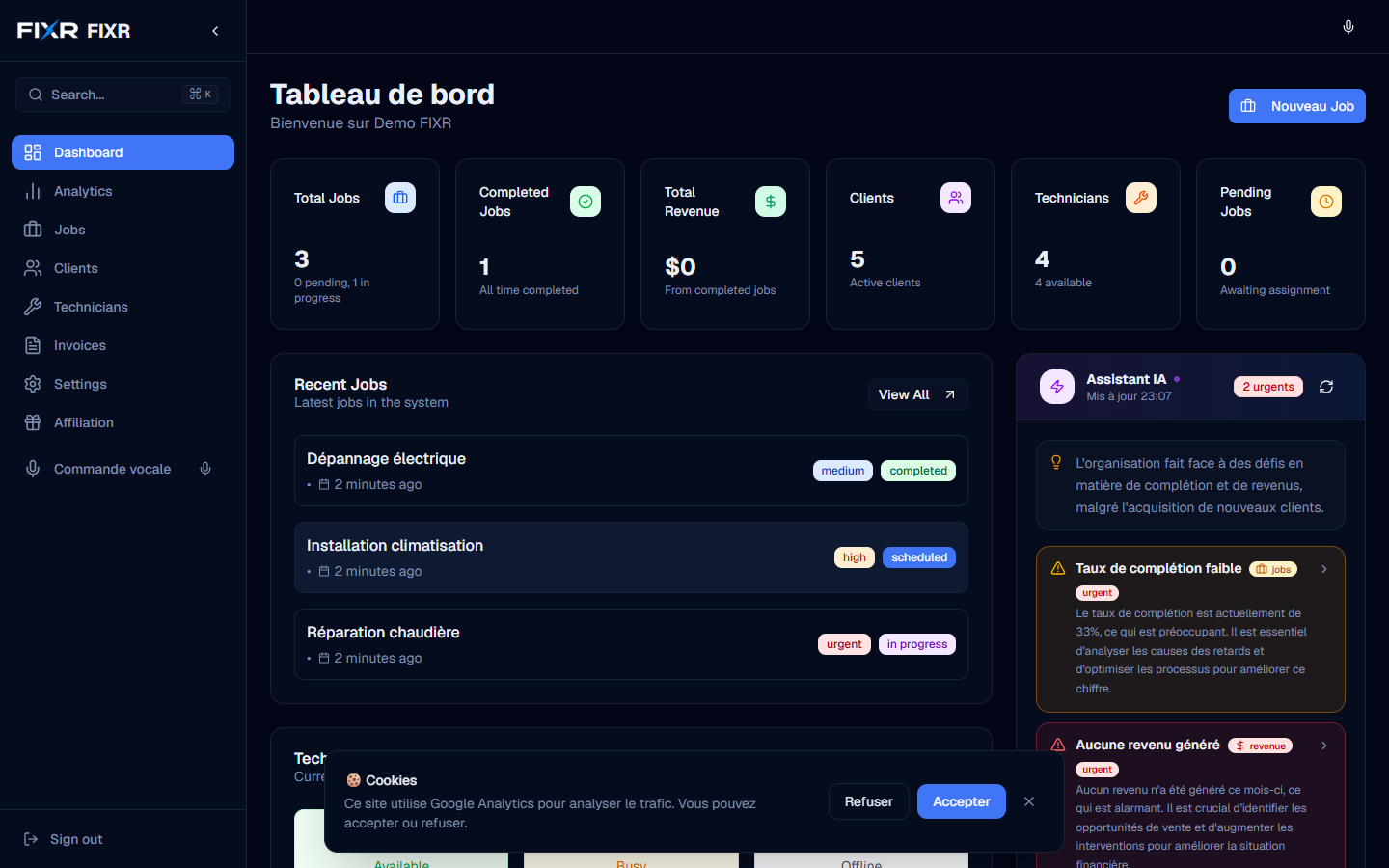This screenshot has height=868, width=1389.
Task: Click the microphone icon in top bar
Action: coord(1348,27)
